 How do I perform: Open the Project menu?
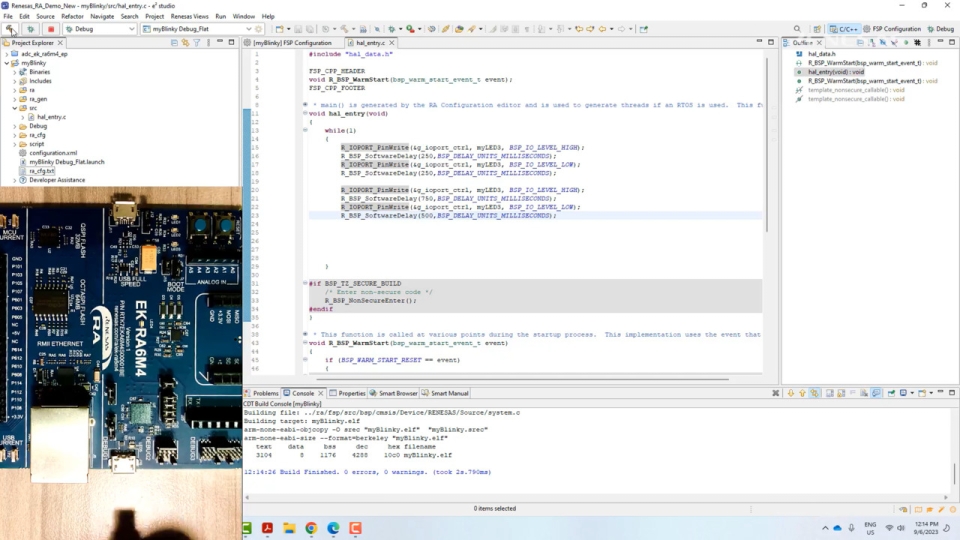point(154,17)
